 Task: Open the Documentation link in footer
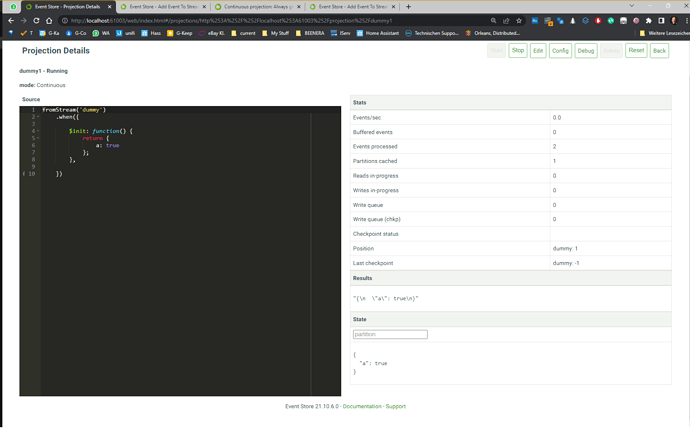click(x=362, y=406)
